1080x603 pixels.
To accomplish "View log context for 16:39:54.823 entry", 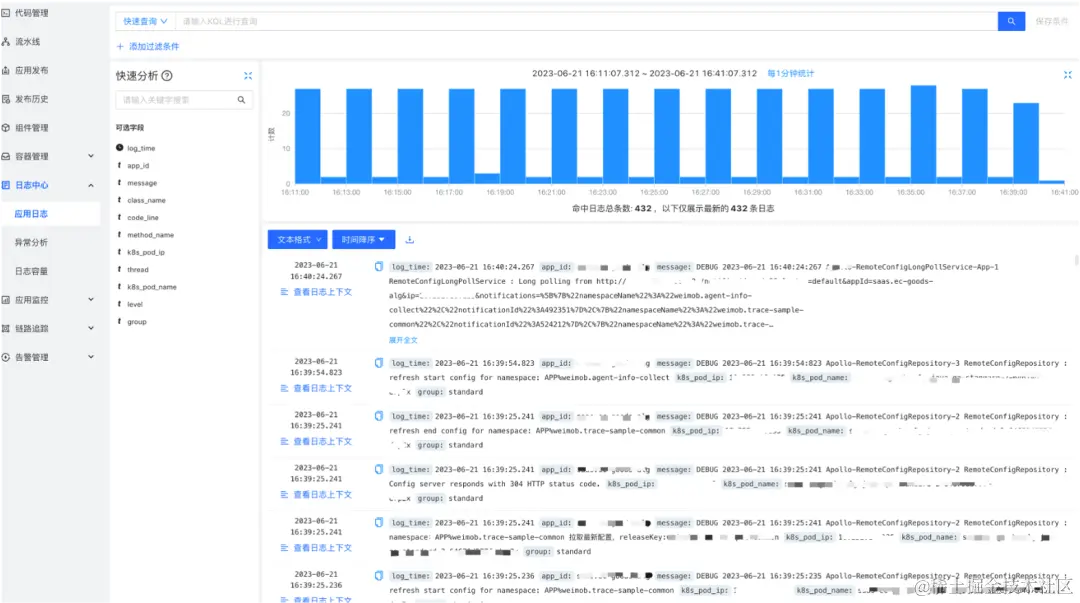I will click(x=316, y=389).
